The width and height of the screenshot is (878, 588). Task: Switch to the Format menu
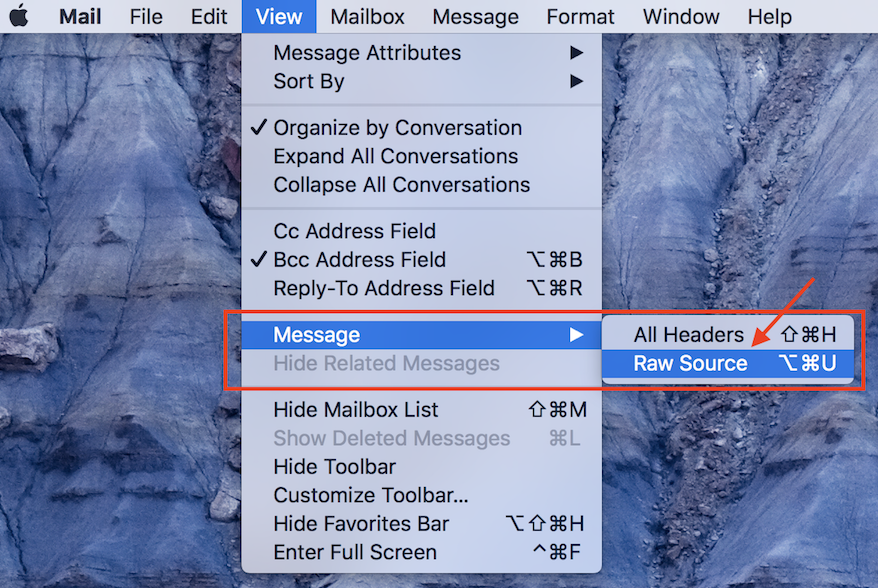pyautogui.click(x=579, y=16)
